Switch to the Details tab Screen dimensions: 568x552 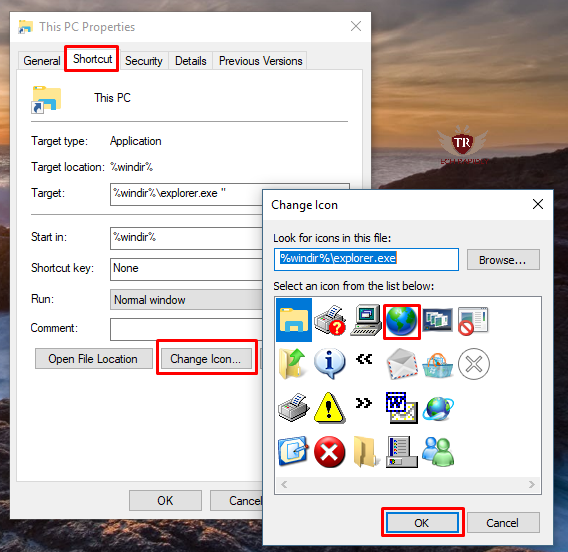191,60
